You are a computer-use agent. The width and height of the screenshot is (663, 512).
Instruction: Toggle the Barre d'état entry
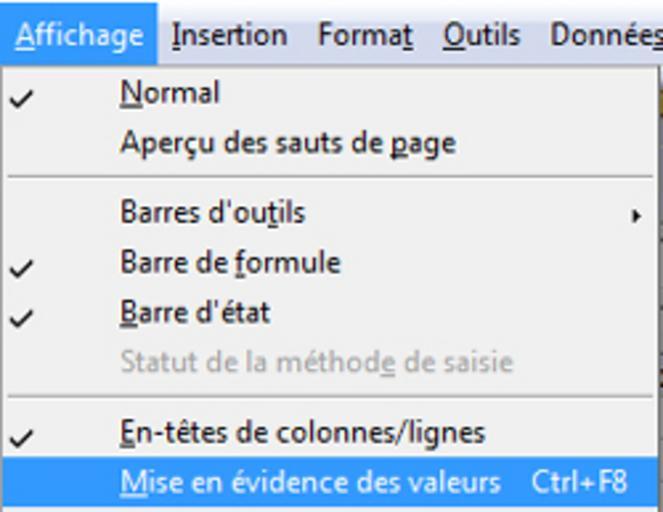(195, 312)
